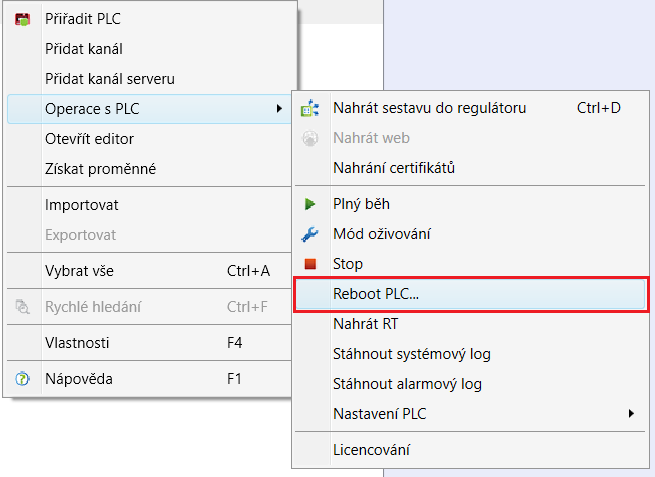Image resolution: width=655 pixels, height=477 pixels.
Task: Click the red Stop square icon
Action: pos(310,264)
